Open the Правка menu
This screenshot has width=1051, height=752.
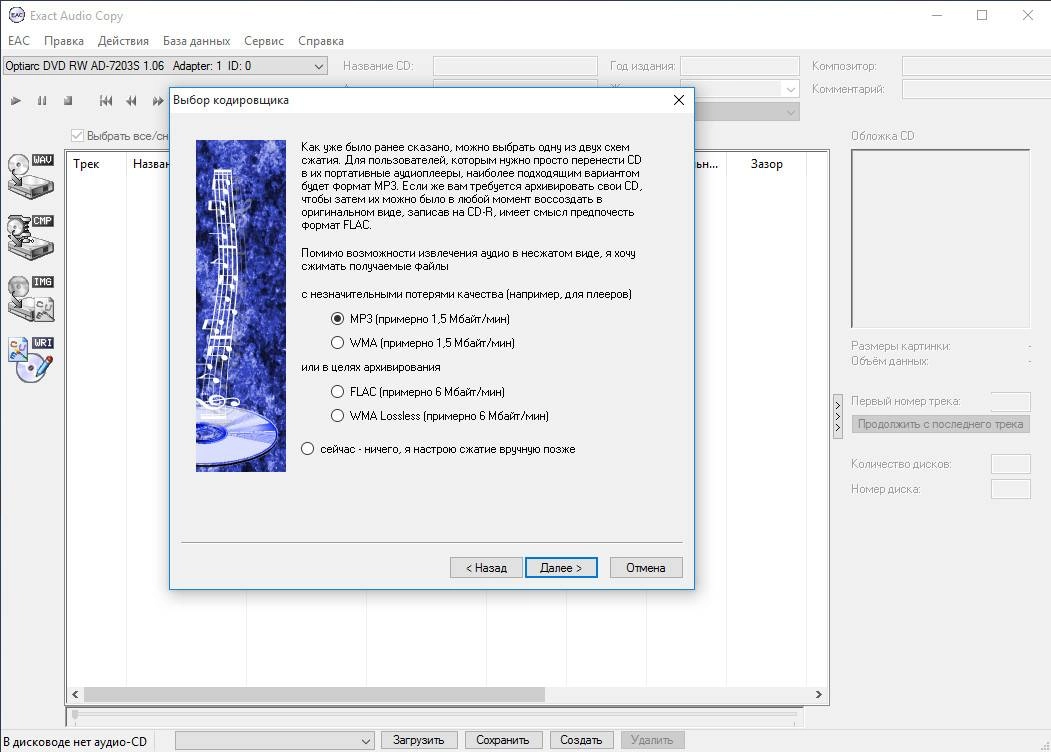click(x=64, y=41)
